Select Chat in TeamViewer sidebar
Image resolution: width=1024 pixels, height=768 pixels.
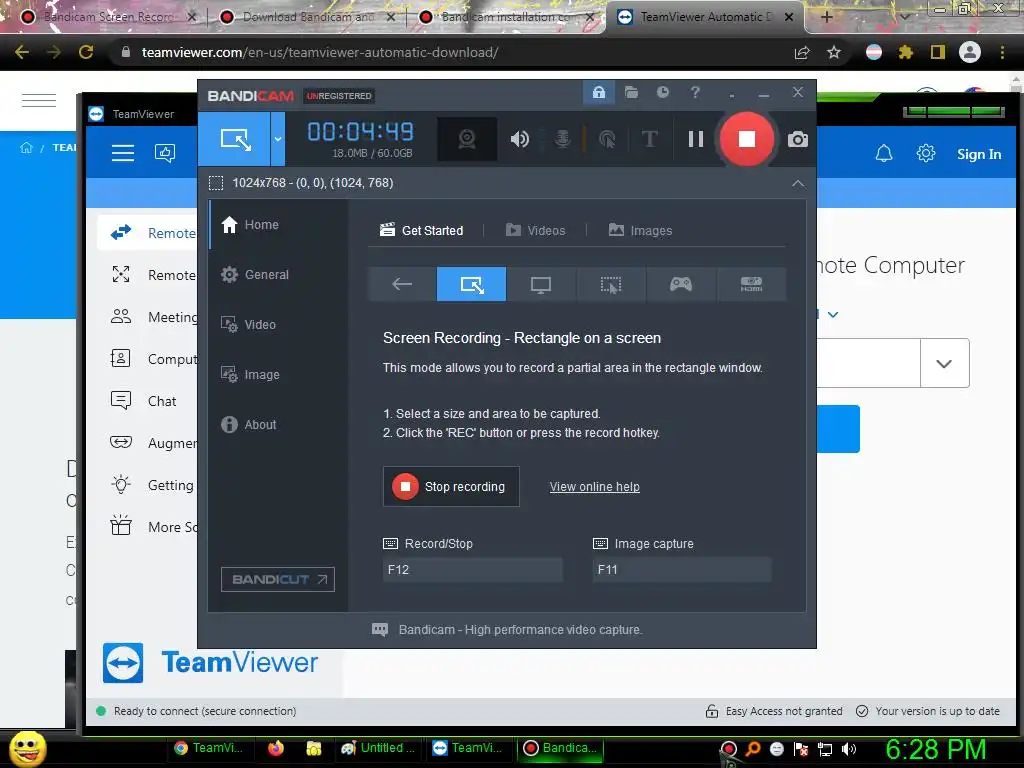click(x=148, y=401)
